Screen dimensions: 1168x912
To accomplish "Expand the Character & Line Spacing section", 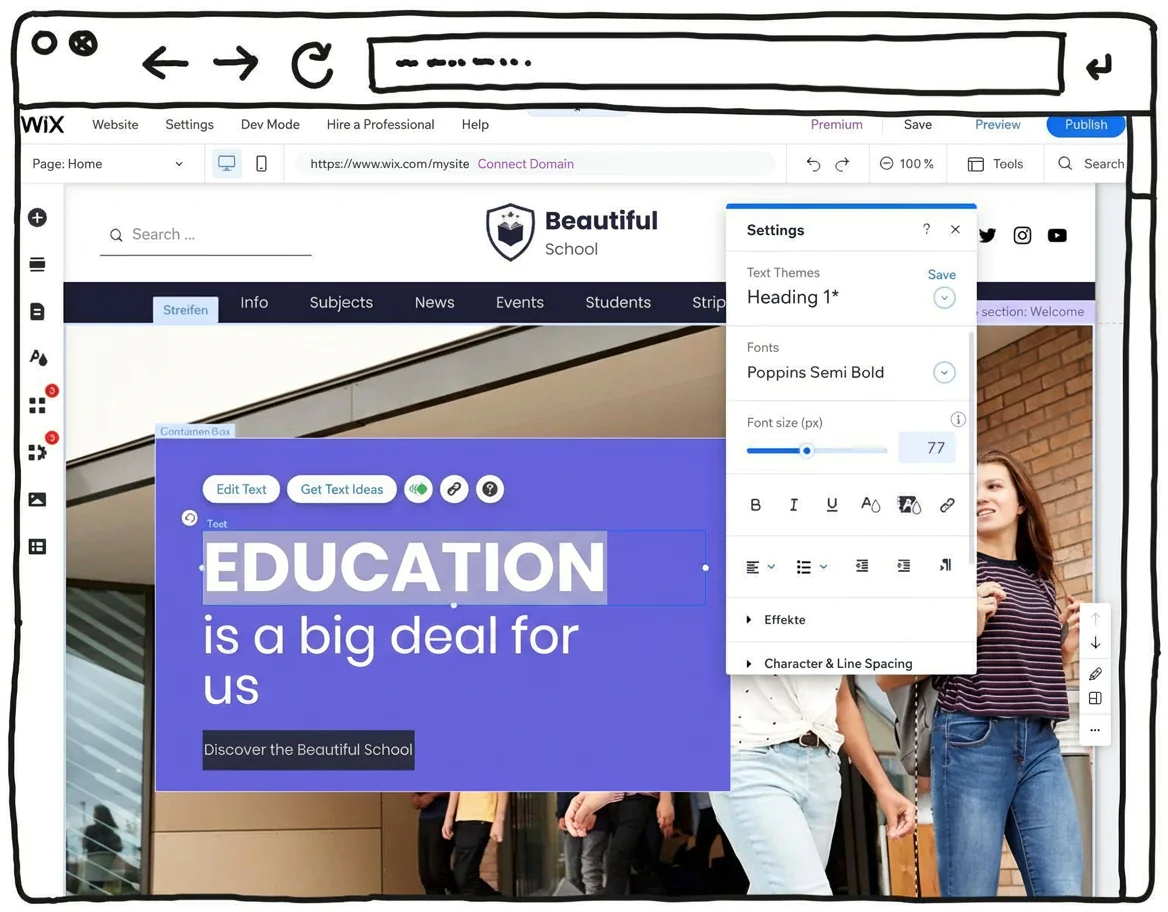I will pyautogui.click(x=838, y=663).
